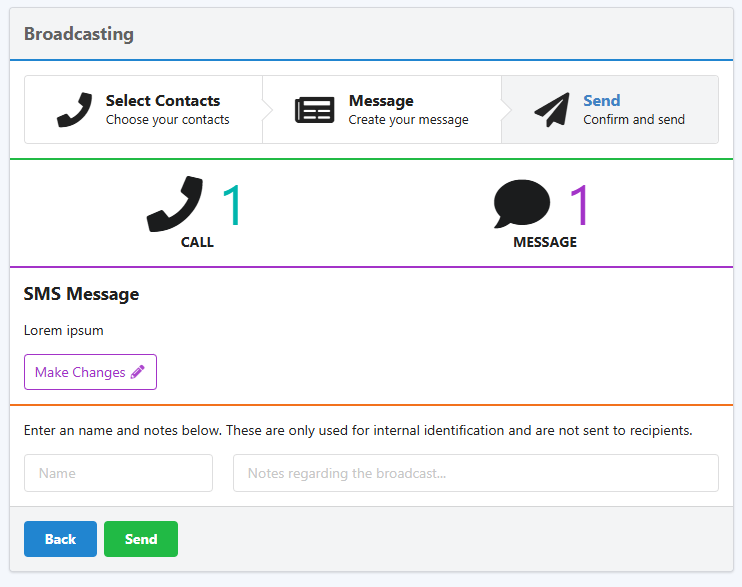The image size is (742, 587).
Task: Focus the broadcast notes input field
Action: pyautogui.click(x=476, y=473)
